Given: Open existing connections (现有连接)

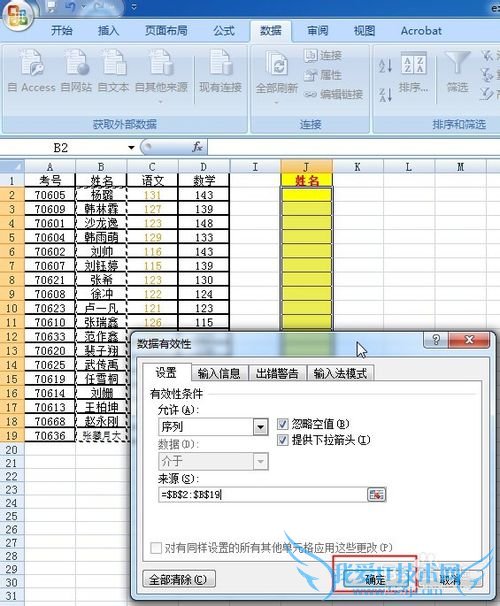Looking at the screenshot, I should [220, 71].
